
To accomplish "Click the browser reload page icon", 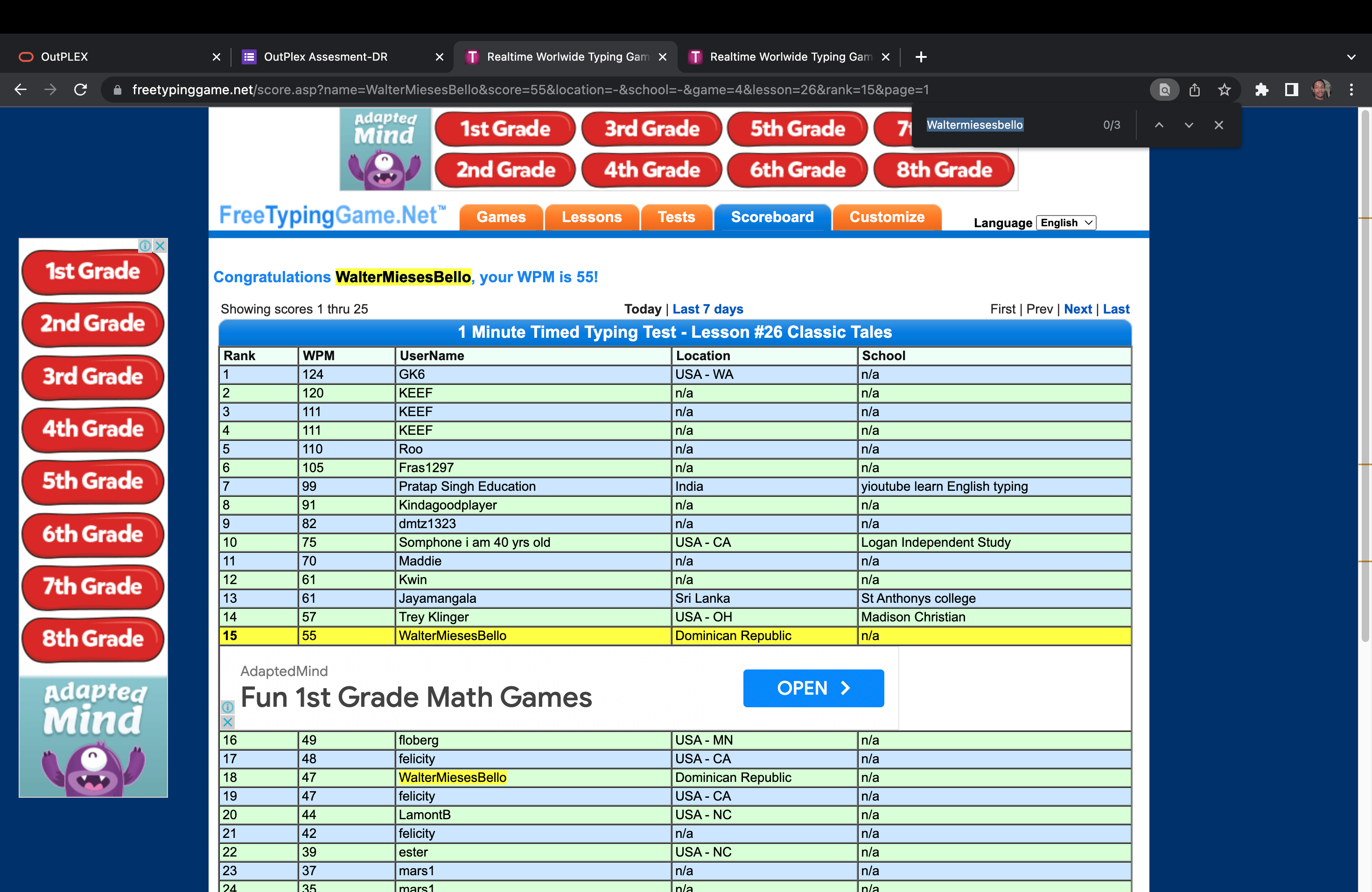I will tap(81, 90).
